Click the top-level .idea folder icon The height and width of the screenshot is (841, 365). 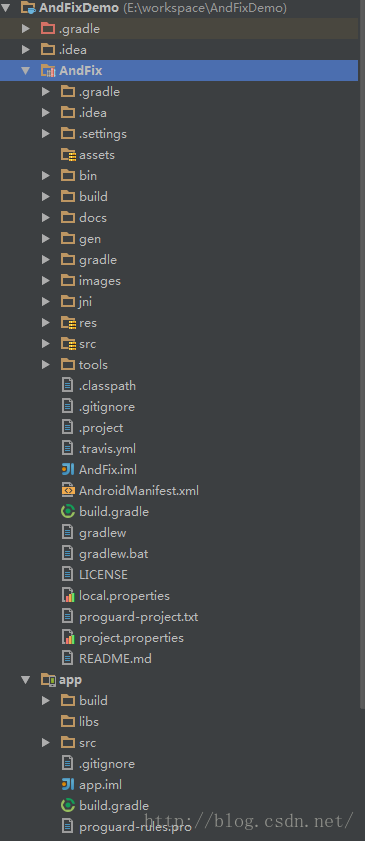[x=48, y=50]
